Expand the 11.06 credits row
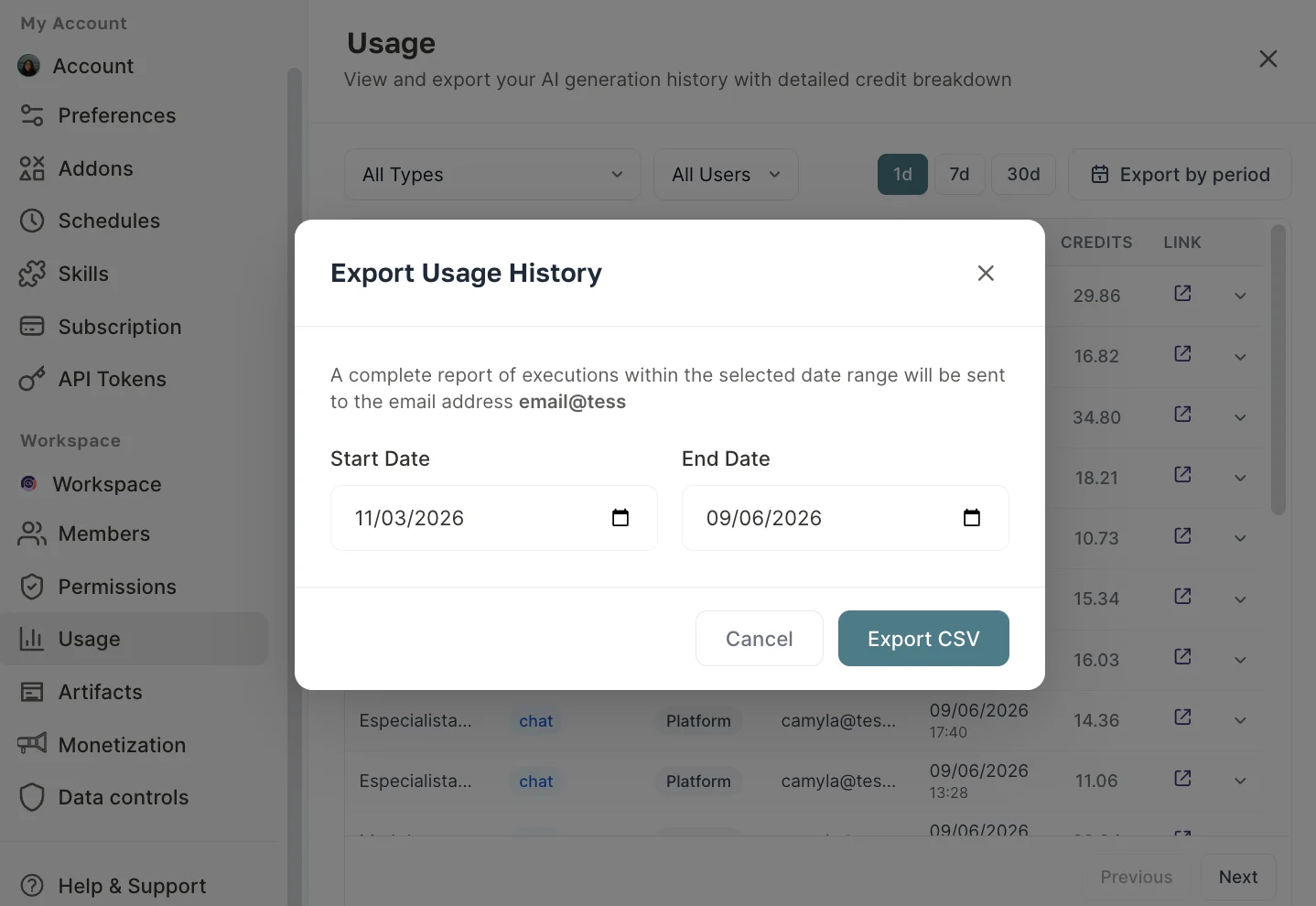The image size is (1316, 906). (1240, 781)
